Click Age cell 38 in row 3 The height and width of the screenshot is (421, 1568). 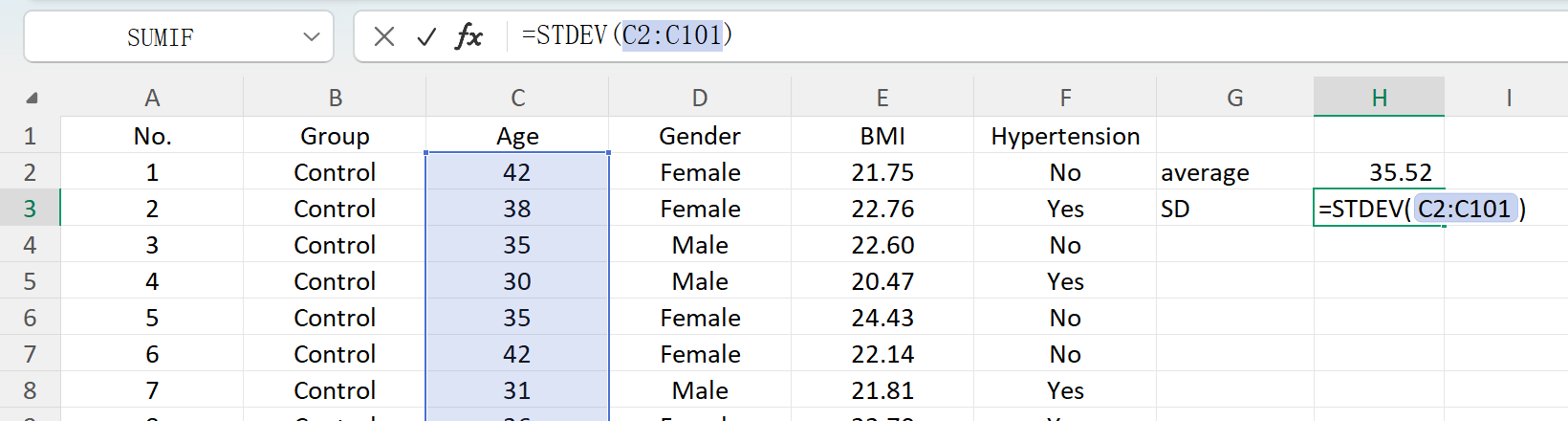click(517, 209)
